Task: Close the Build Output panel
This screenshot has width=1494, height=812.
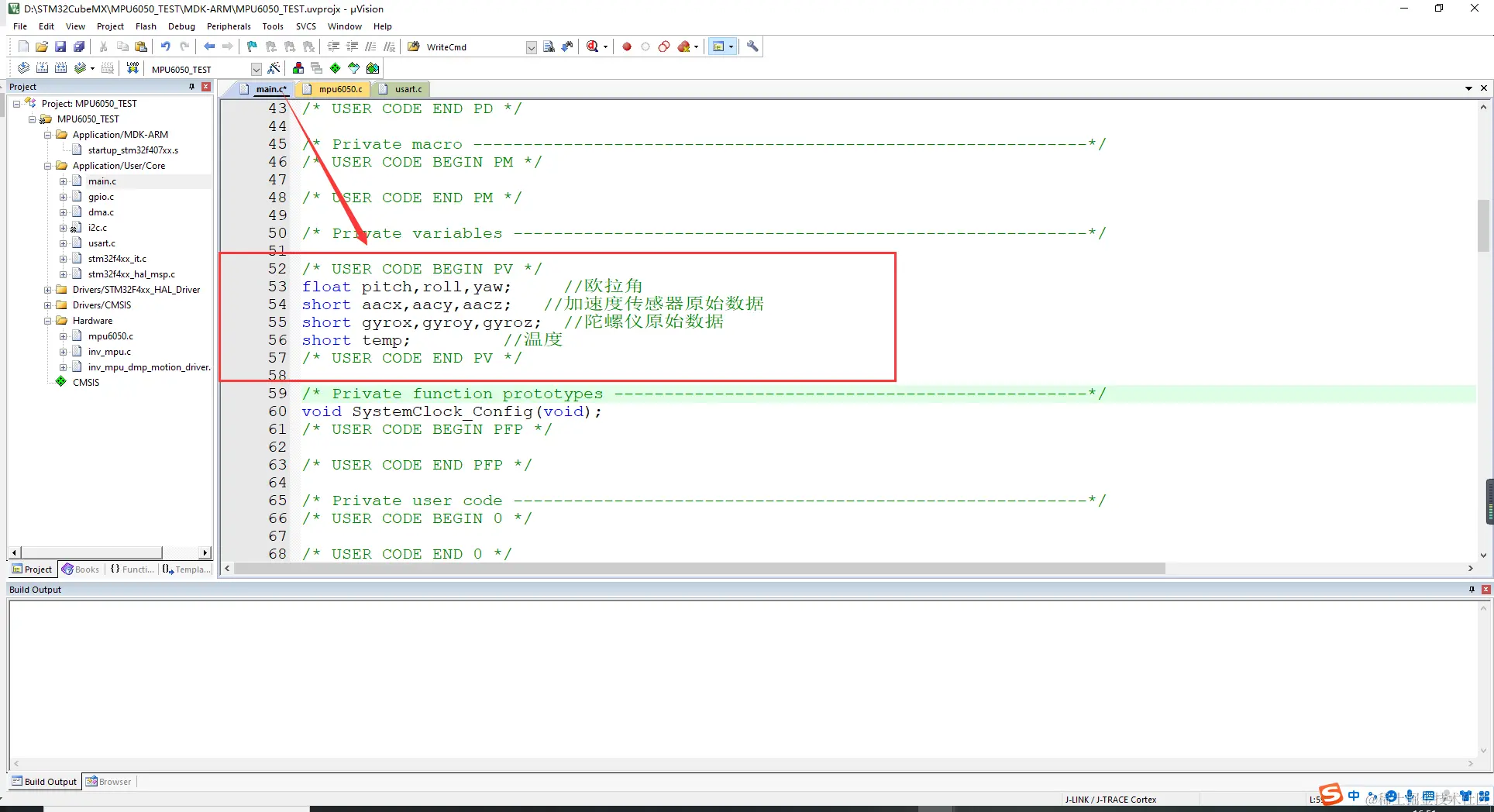Action: (1485, 590)
